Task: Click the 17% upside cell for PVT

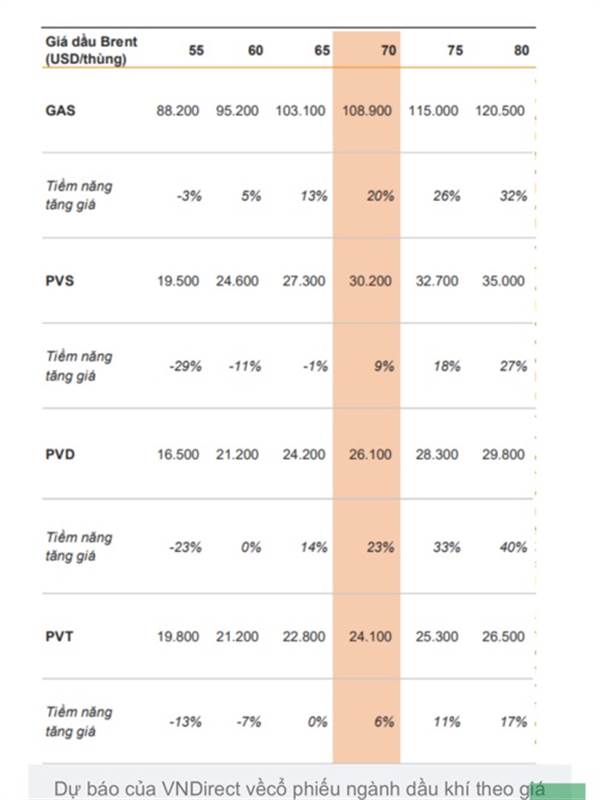Action: (514, 721)
